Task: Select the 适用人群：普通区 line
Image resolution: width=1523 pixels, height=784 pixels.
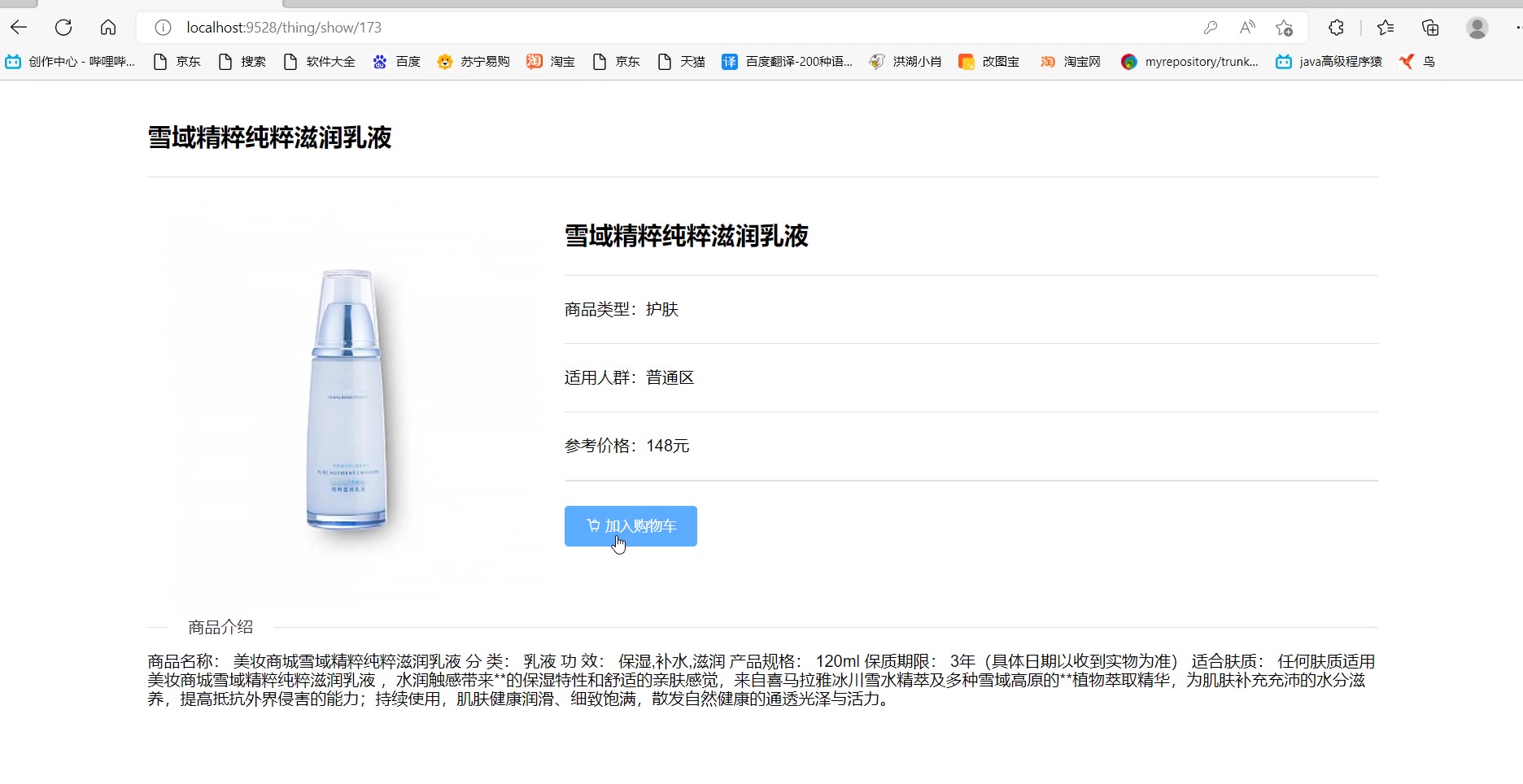Action: (x=630, y=377)
